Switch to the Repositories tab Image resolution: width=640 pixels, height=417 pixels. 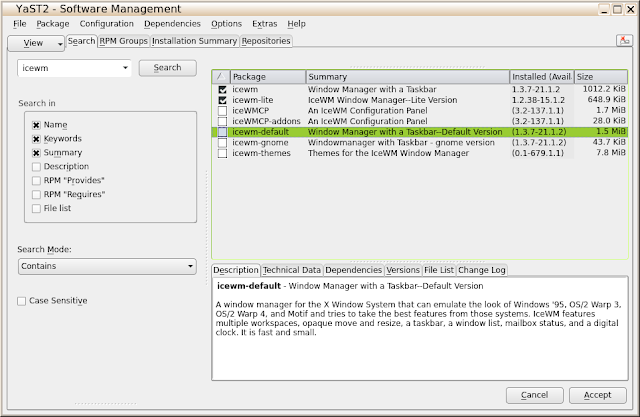(x=266, y=41)
